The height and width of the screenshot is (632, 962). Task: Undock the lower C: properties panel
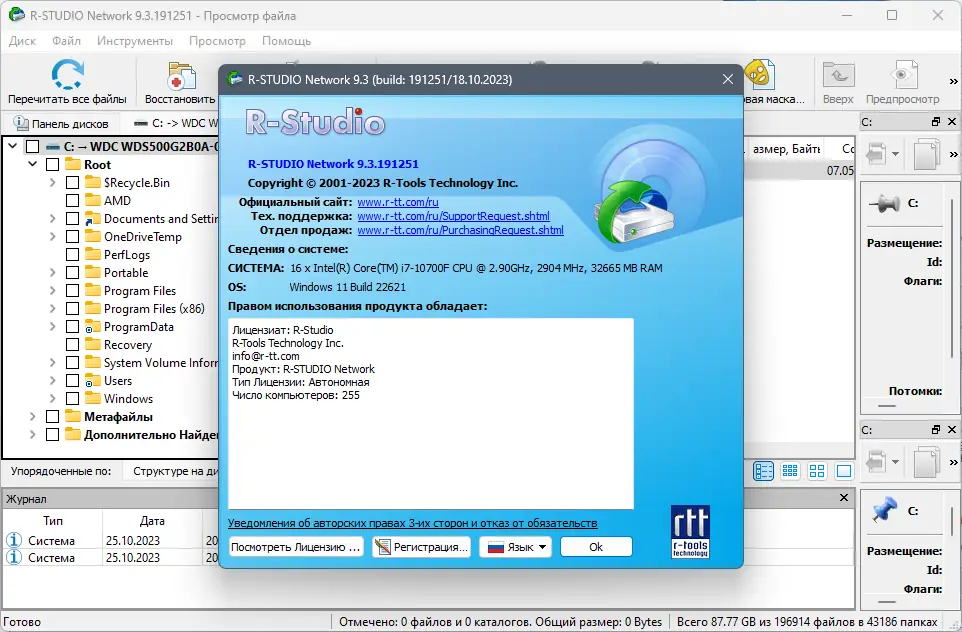click(936, 430)
